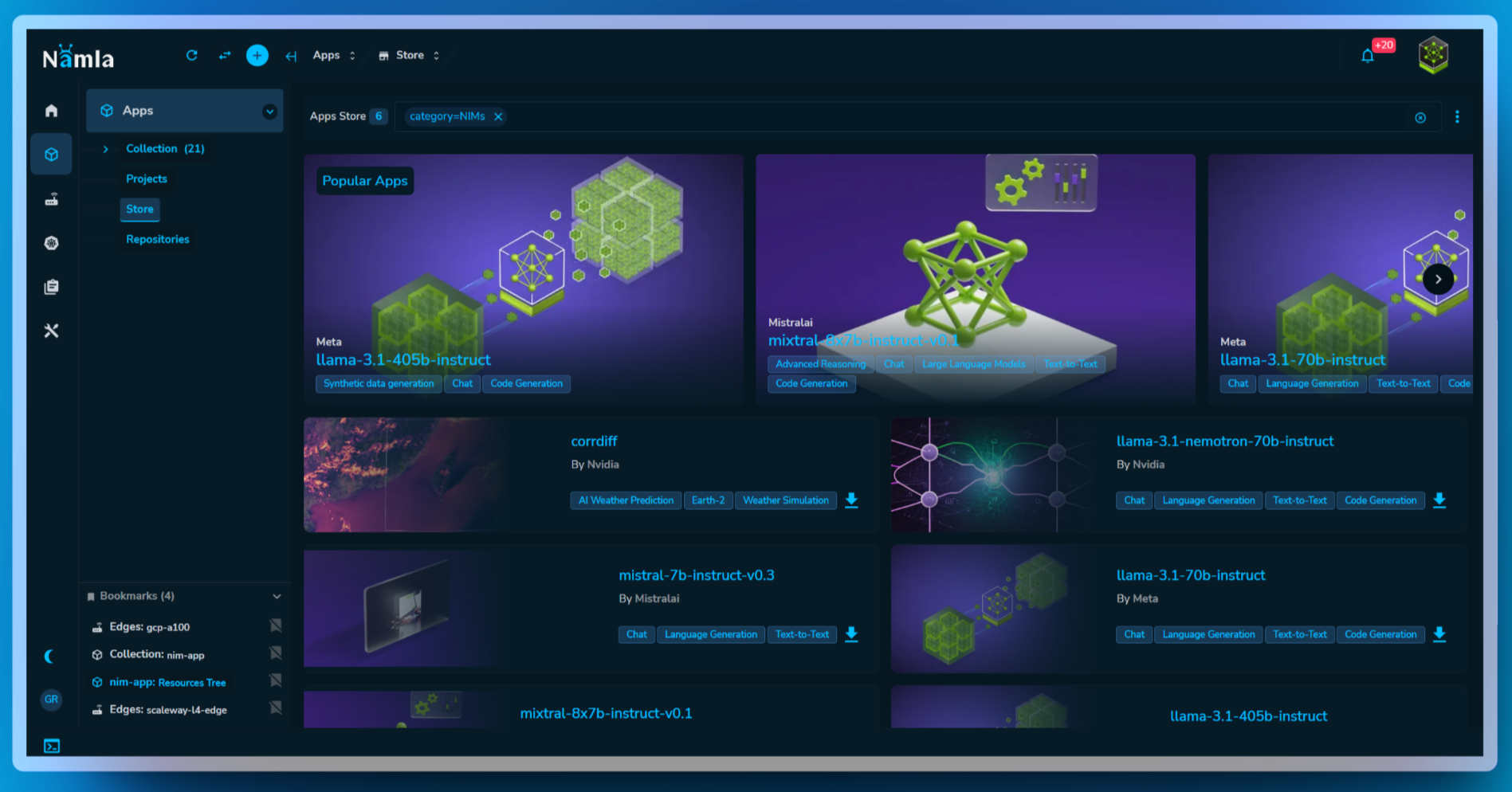
Task: Click the Apps Store count badge 6
Action: click(x=379, y=116)
